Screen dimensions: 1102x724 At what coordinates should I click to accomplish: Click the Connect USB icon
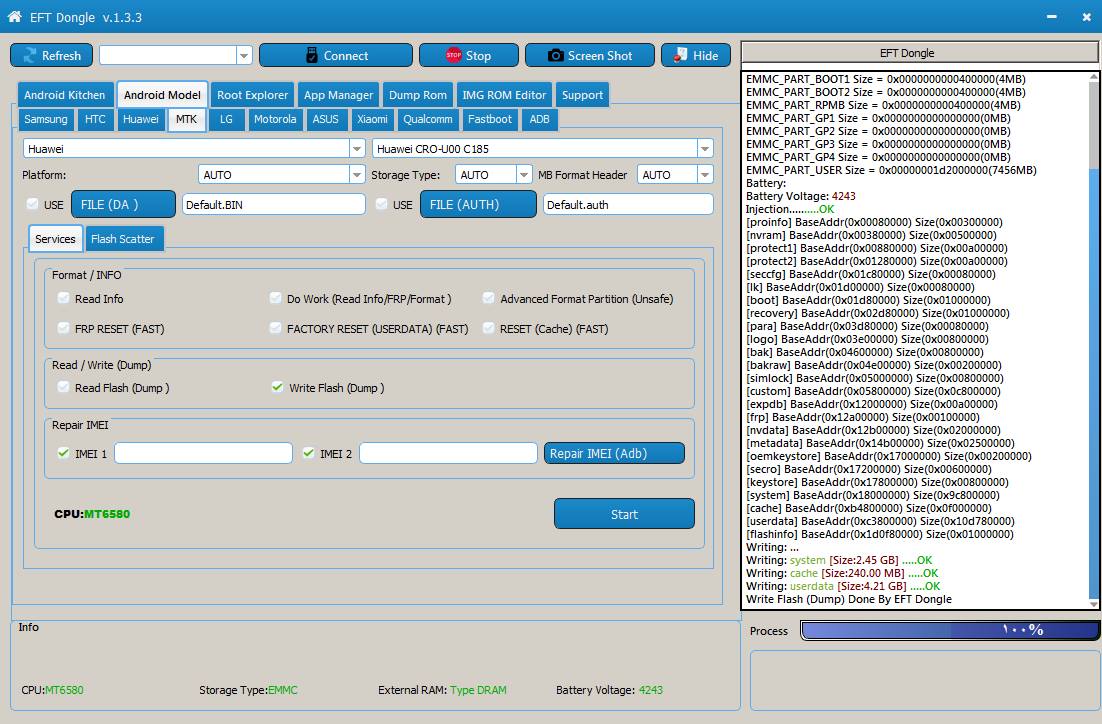tap(311, 56)
